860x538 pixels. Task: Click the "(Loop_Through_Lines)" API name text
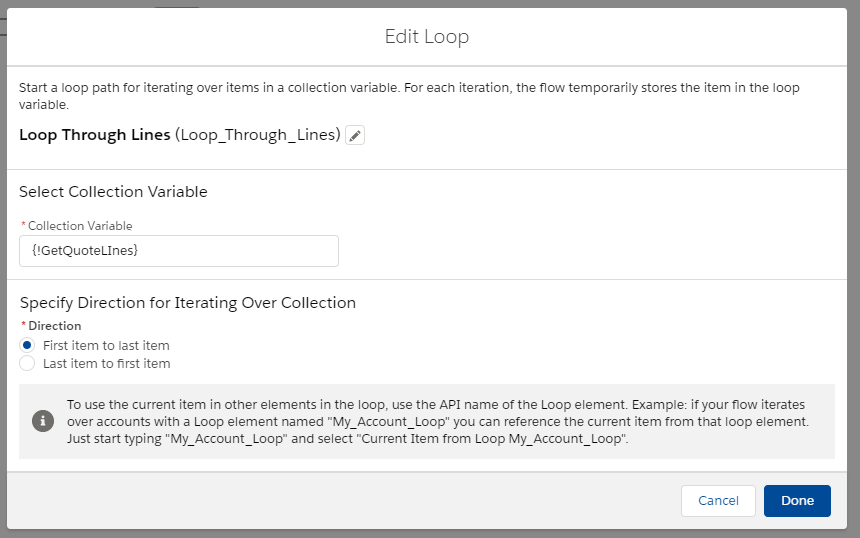tap(257, 135)
